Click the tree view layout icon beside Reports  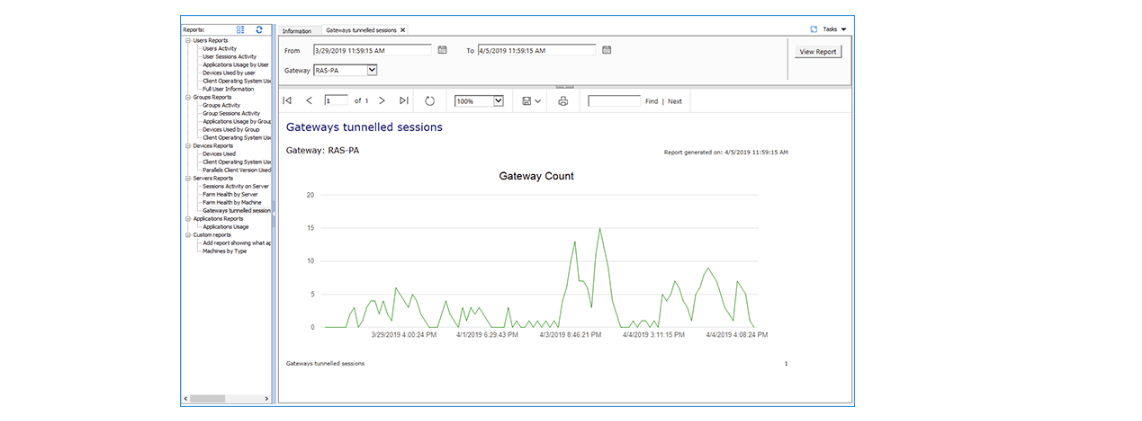tap(240, 30)
